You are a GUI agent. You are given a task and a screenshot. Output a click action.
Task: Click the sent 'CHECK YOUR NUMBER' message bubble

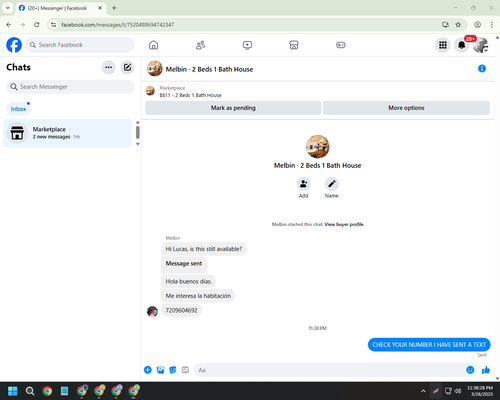[429, 345]
